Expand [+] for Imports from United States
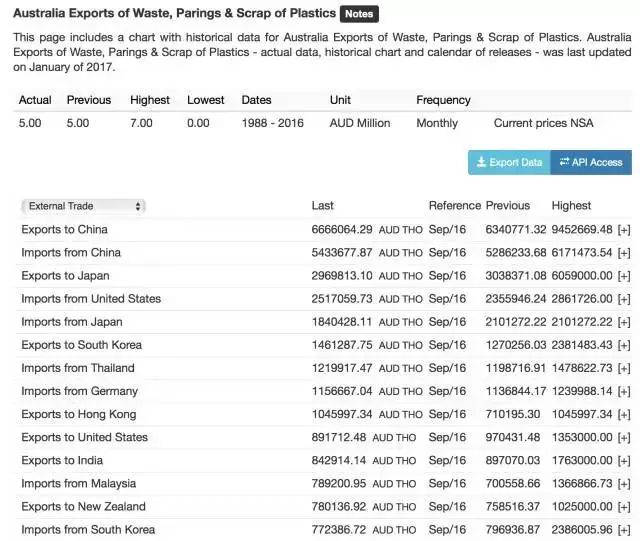The width and height of the screenshot is (640, 541). coord(624,299)
